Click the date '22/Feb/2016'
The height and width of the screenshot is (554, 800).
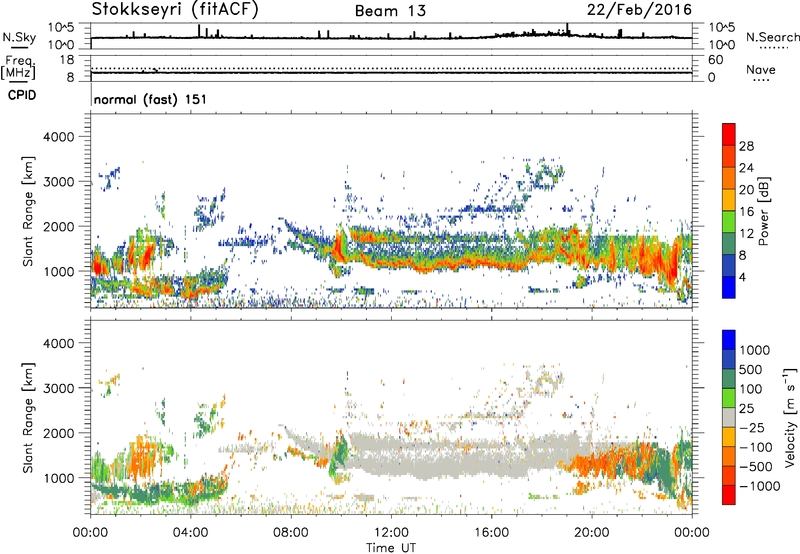point(639,10)
